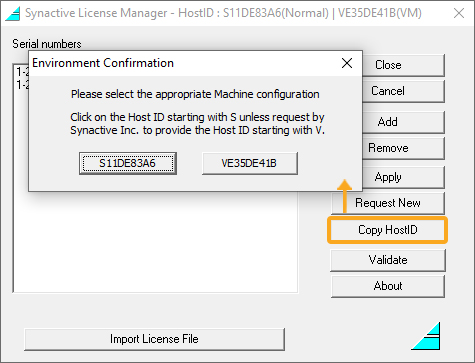
Task: Click the Request New button
Action: pyautogui.click(x=388, y=203)
